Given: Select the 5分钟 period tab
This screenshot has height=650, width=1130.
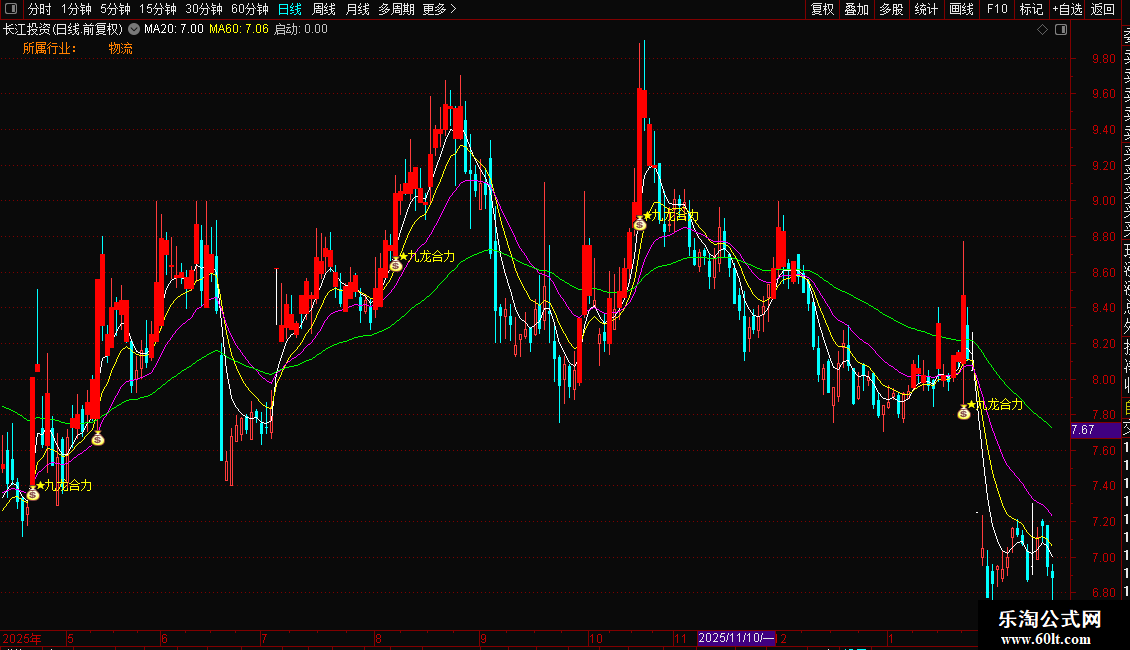Looking at the screenshot, I should click(x=115, y=9).
